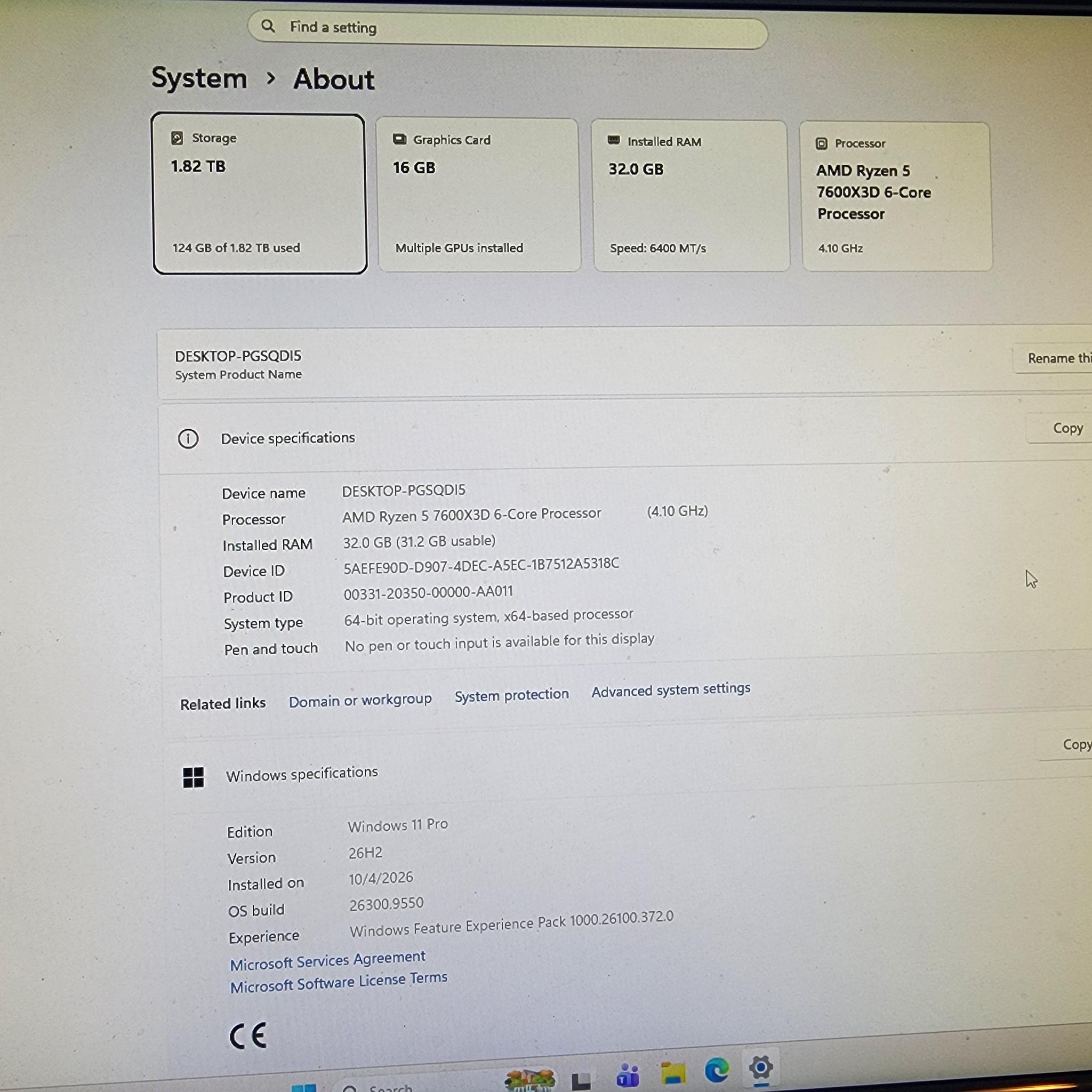
Task: Select the version 26H2 value
Action: pos(365,853)
